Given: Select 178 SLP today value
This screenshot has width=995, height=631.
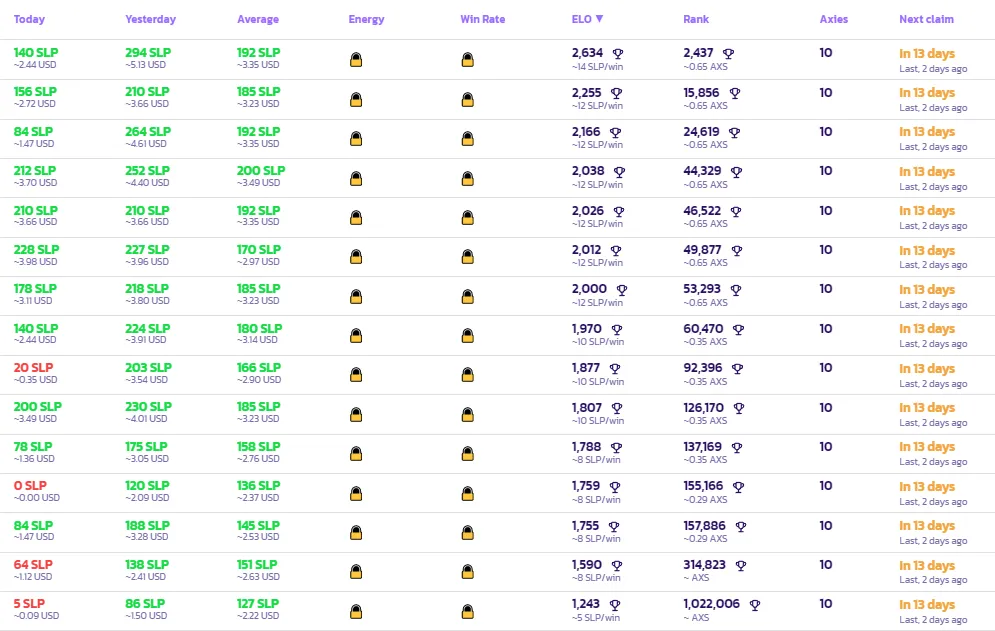Looking at the screenshot, I should pyautogui.click(x=35, y=289).
